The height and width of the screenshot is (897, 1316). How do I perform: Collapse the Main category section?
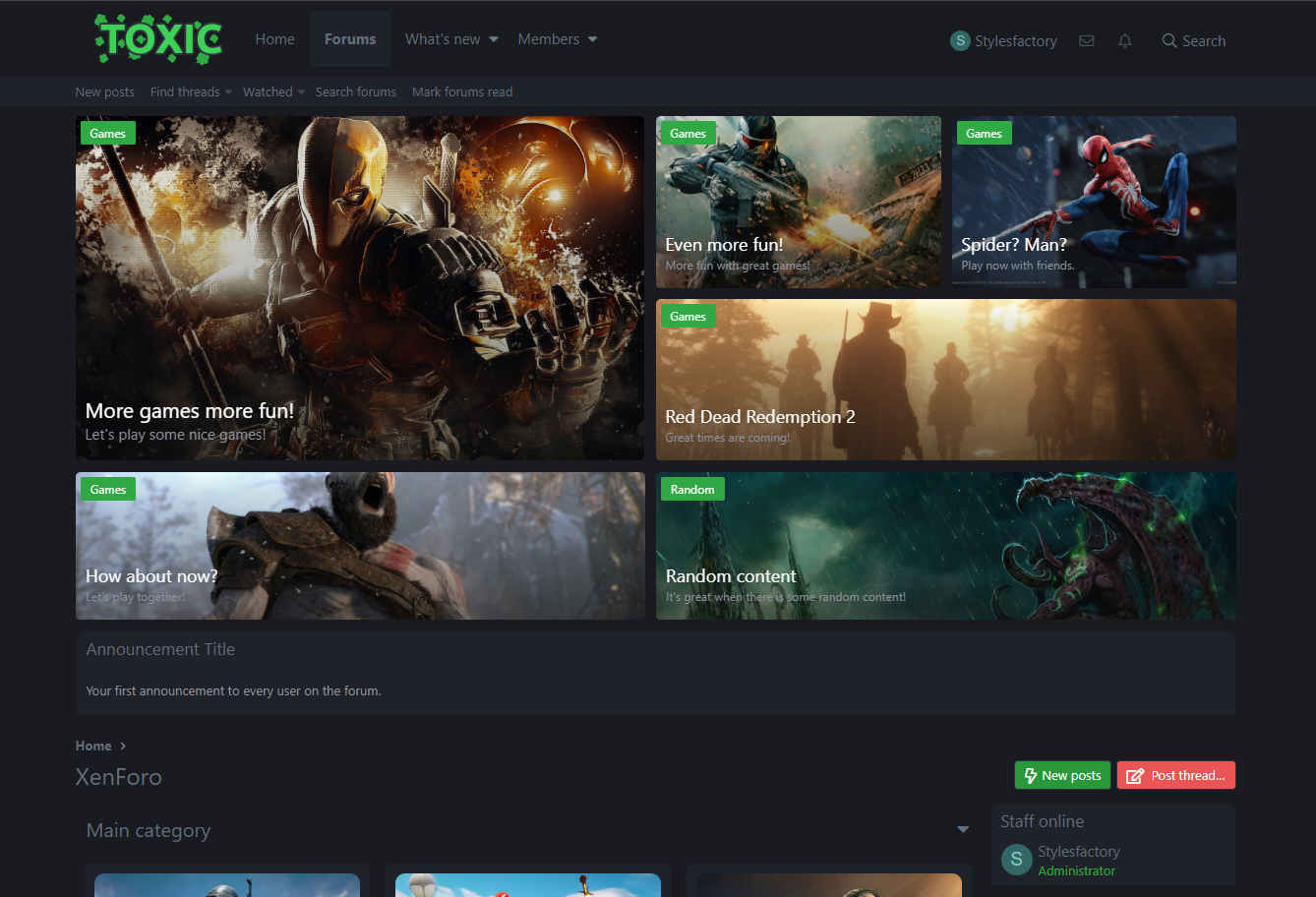(x=962, y=830)
